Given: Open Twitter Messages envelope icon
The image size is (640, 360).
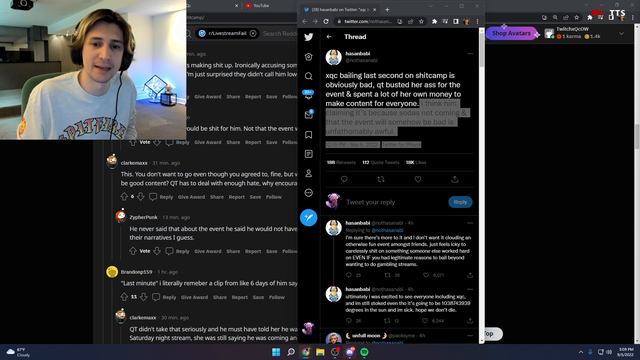Looking at the screenshot, I should 309,115.
